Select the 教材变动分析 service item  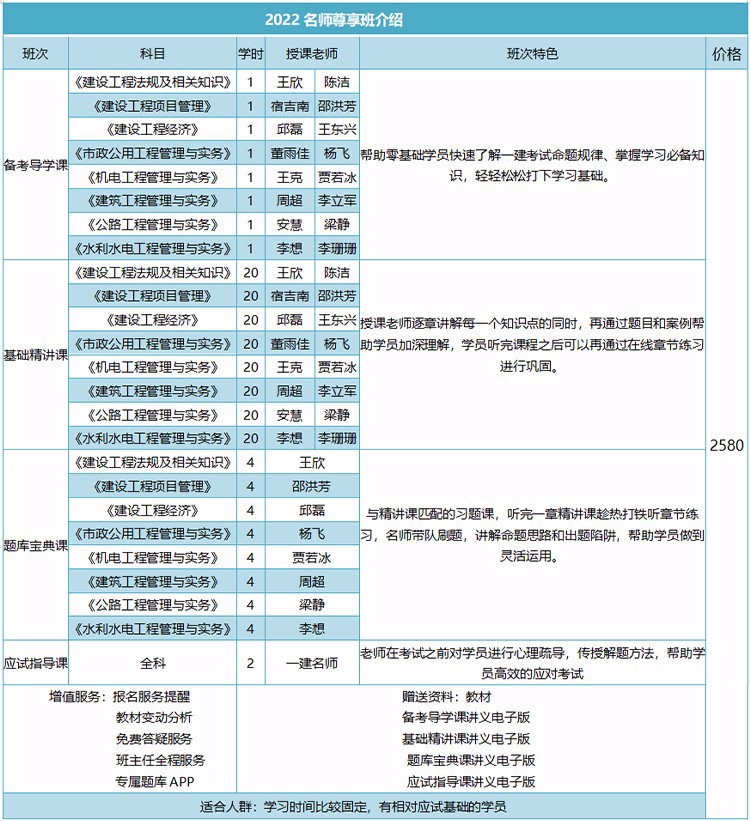(154, 718)
